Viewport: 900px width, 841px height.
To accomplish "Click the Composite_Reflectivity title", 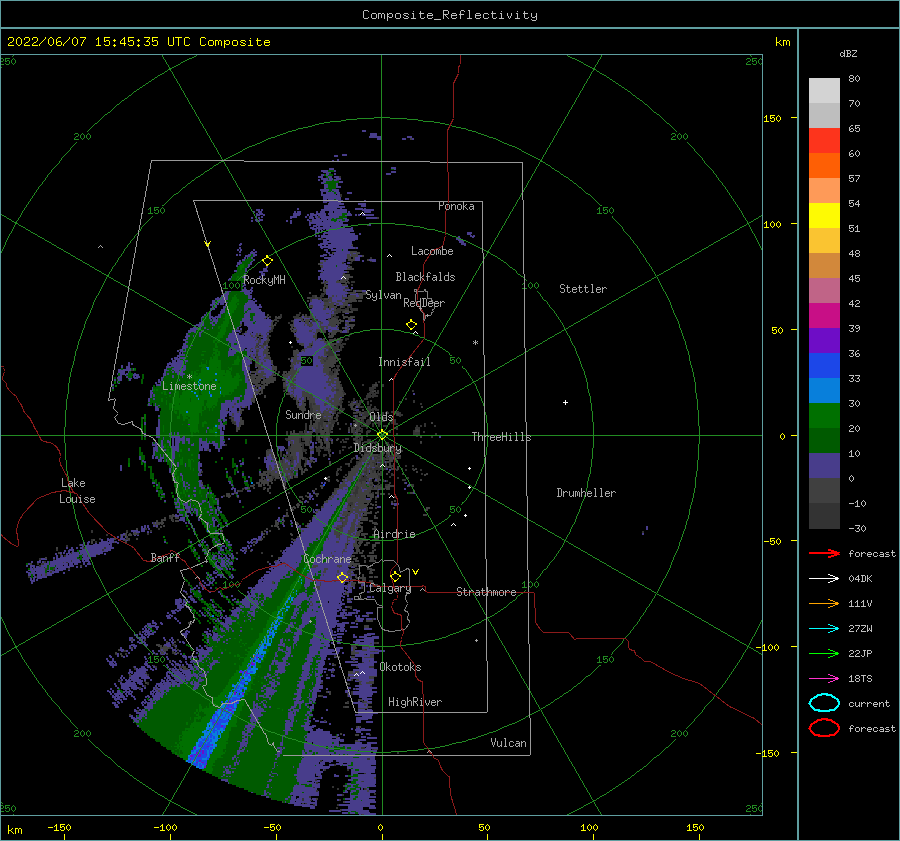I will pyautogui.click(x=450, y=15).
